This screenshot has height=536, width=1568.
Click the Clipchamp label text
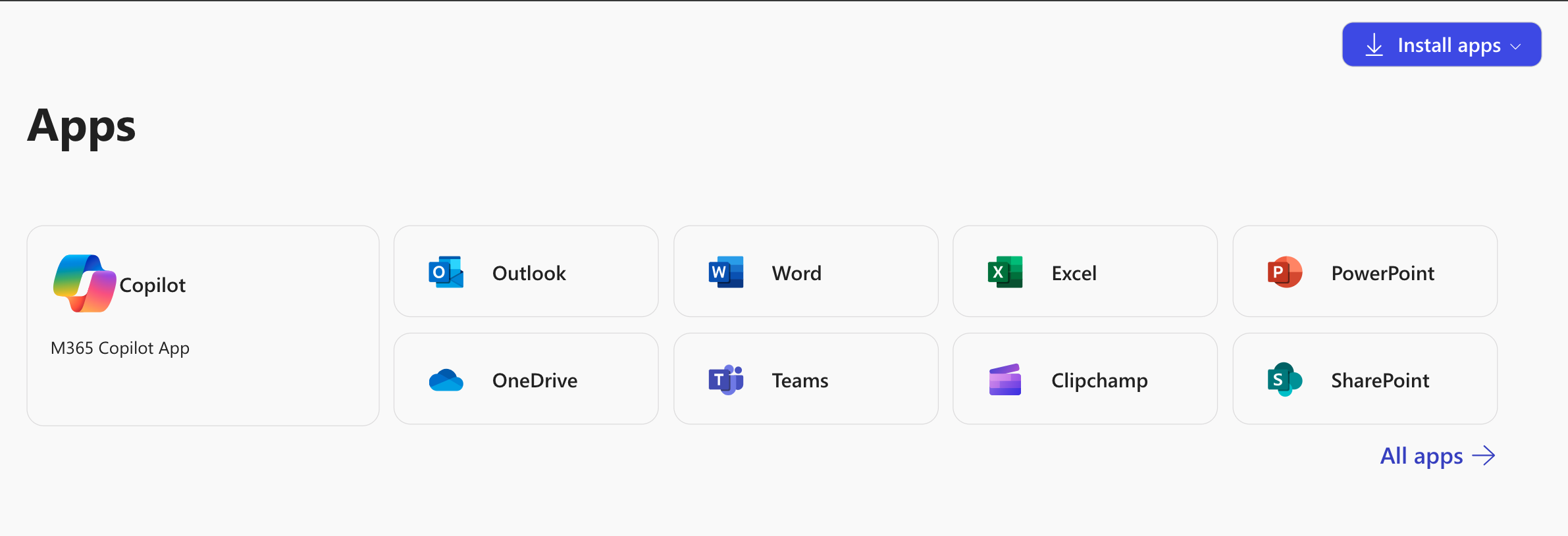point(1099,381)
